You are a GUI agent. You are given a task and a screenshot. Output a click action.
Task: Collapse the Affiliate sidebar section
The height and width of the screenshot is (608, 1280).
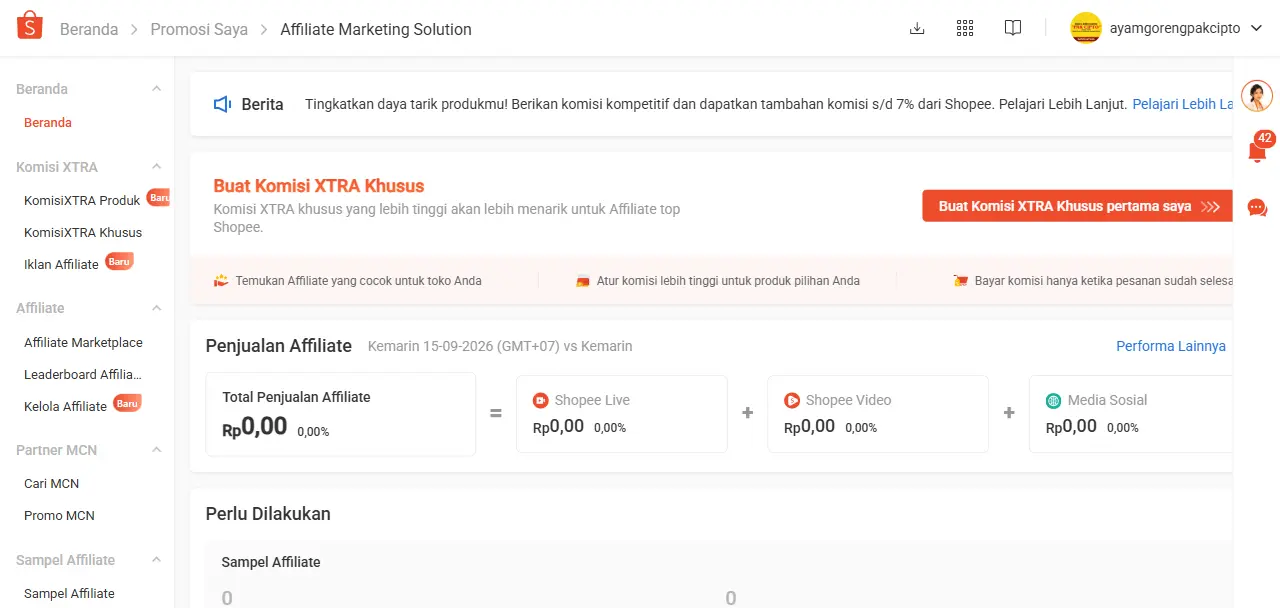point(157,308)
